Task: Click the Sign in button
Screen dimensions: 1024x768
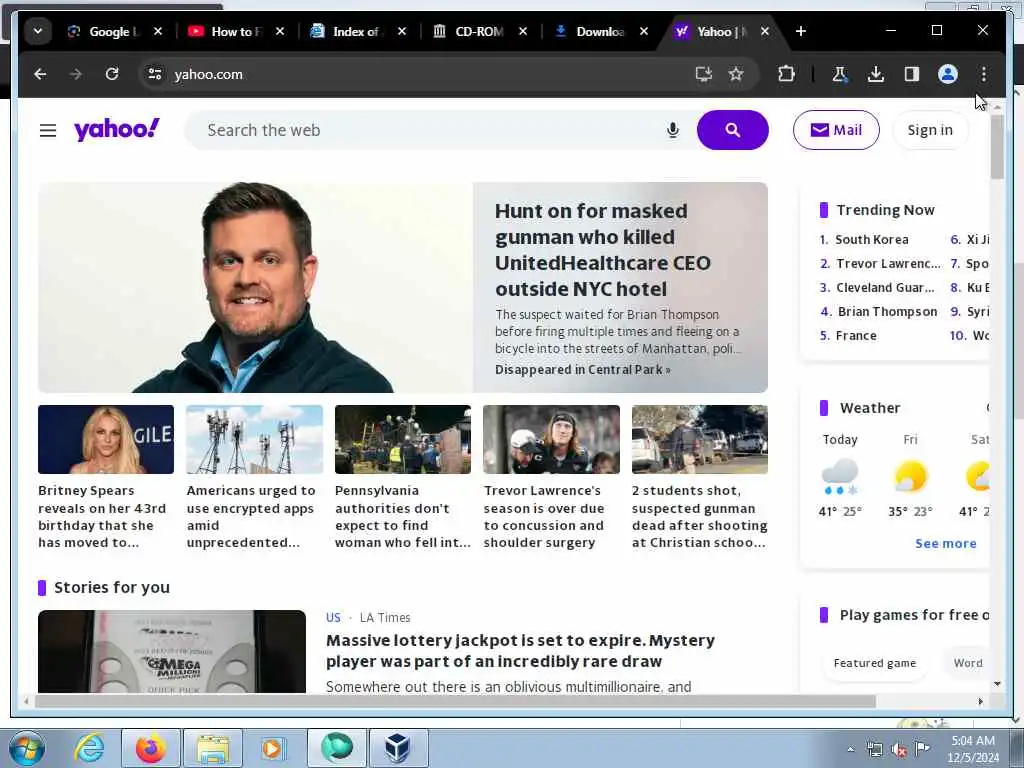Action: point(930,130)
